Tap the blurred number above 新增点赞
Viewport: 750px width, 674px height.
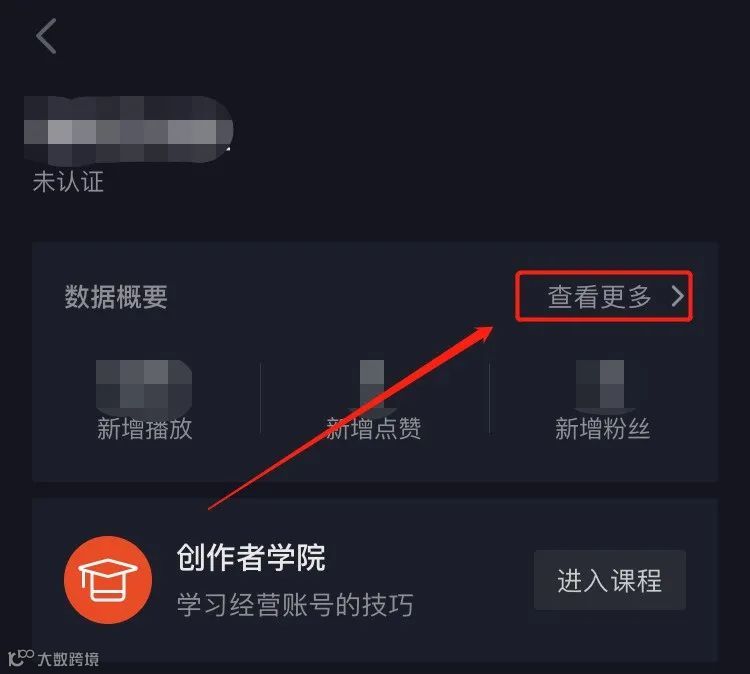[x=372, y=387]
